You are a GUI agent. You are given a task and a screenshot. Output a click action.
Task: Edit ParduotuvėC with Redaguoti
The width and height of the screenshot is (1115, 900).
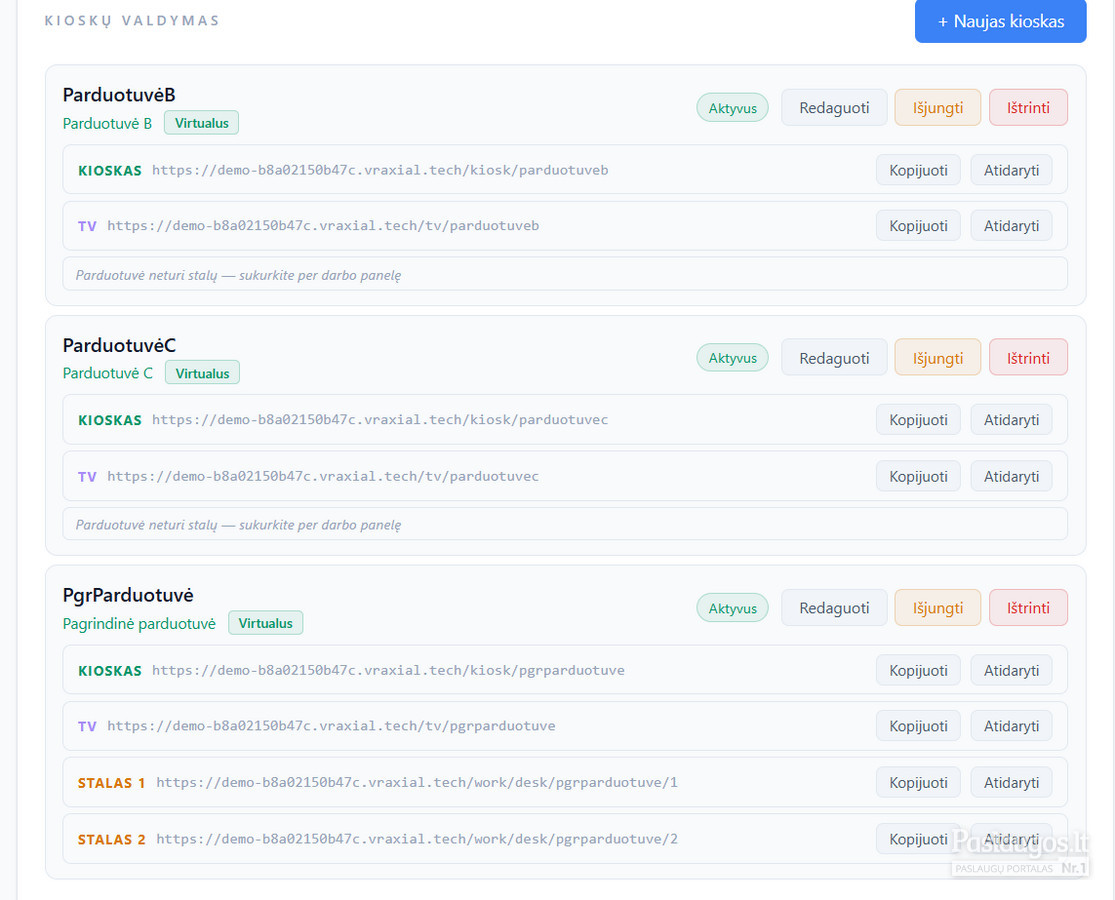click(x=834, y=358)
